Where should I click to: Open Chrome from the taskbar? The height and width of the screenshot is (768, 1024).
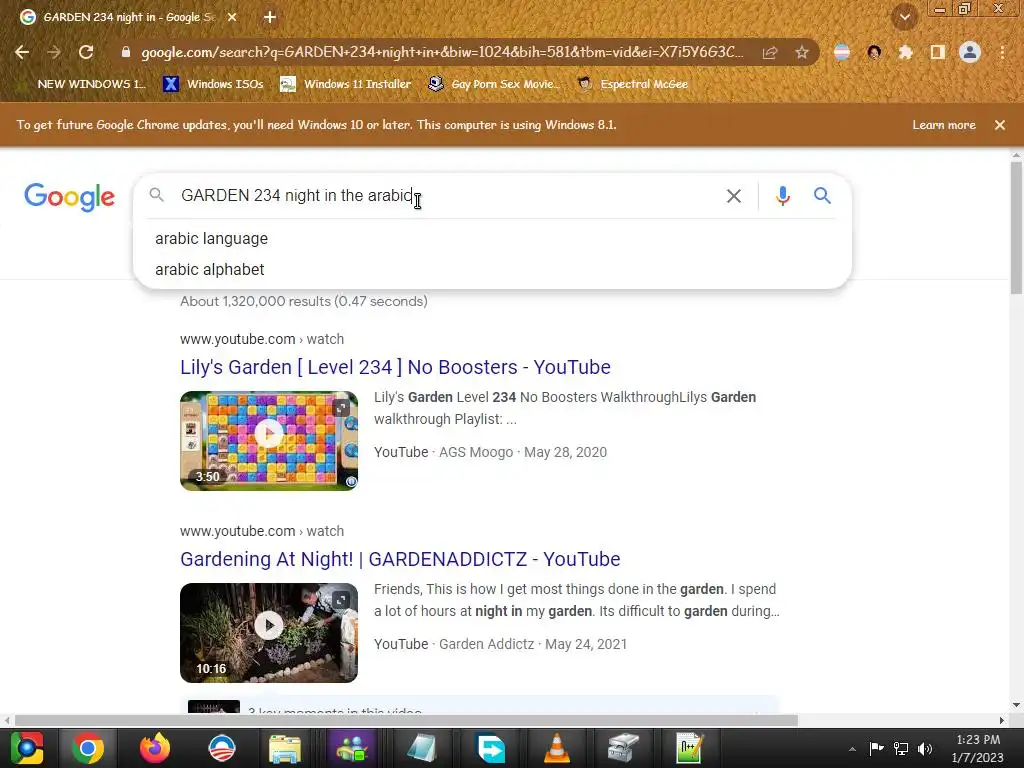point(88,748)
